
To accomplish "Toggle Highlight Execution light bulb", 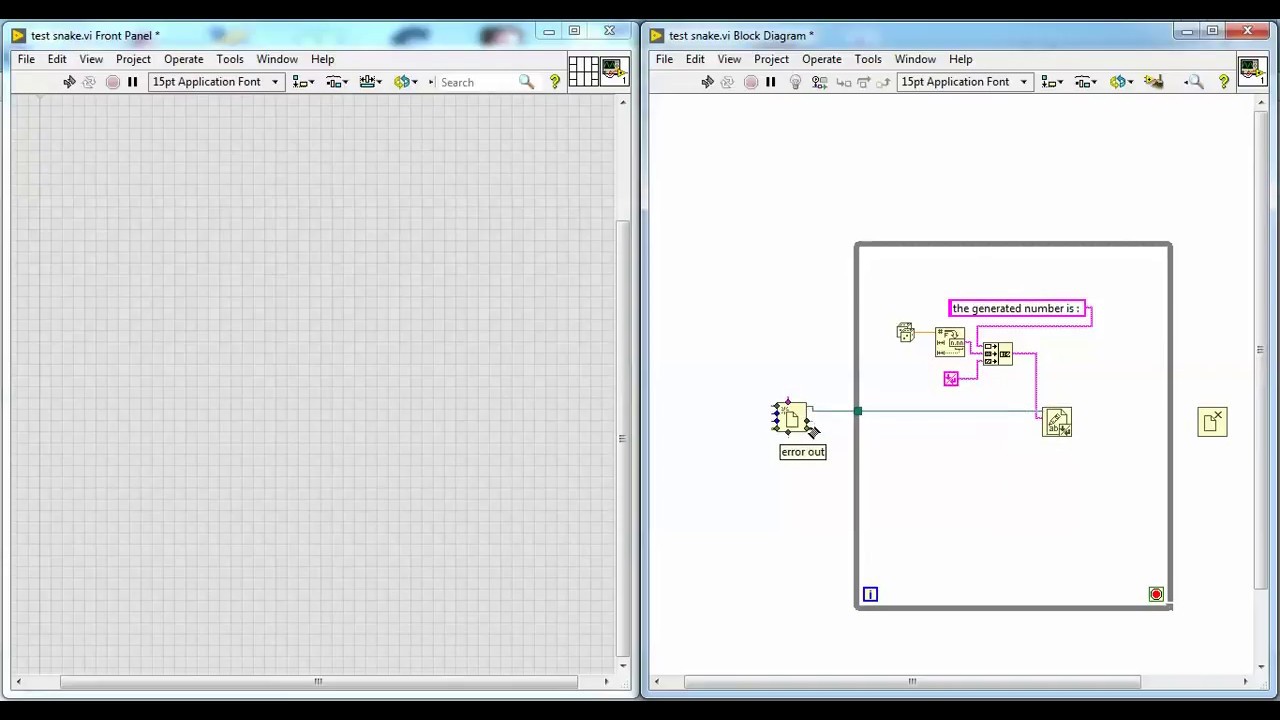I will coord(796,82).
